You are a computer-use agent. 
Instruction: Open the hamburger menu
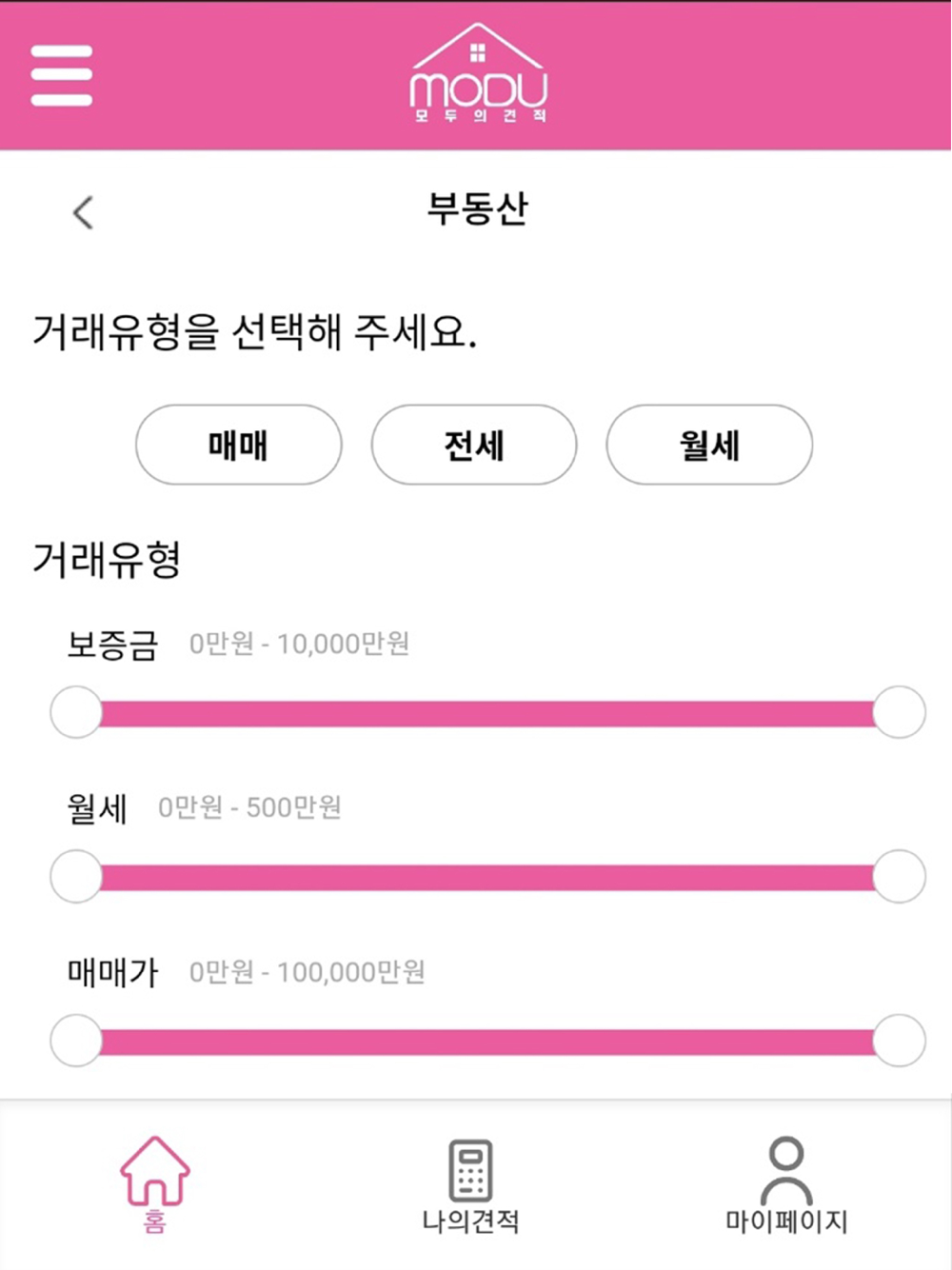pyautogui.click(x=62, y=75)
